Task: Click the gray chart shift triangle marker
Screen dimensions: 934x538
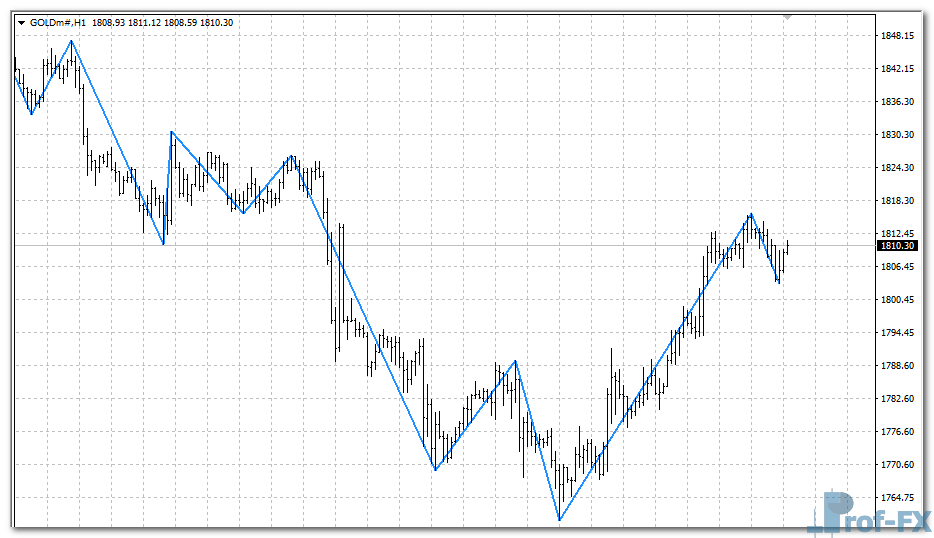Action: tap(788, 17)
